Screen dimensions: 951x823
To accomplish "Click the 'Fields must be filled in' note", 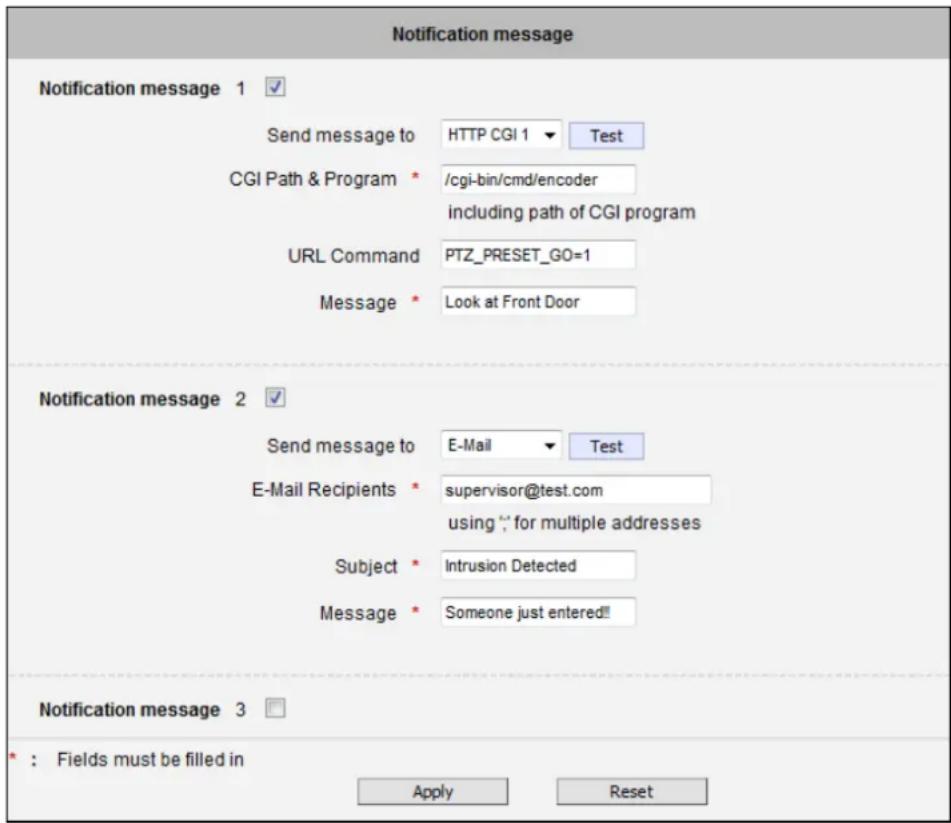I will pos(150,759).
